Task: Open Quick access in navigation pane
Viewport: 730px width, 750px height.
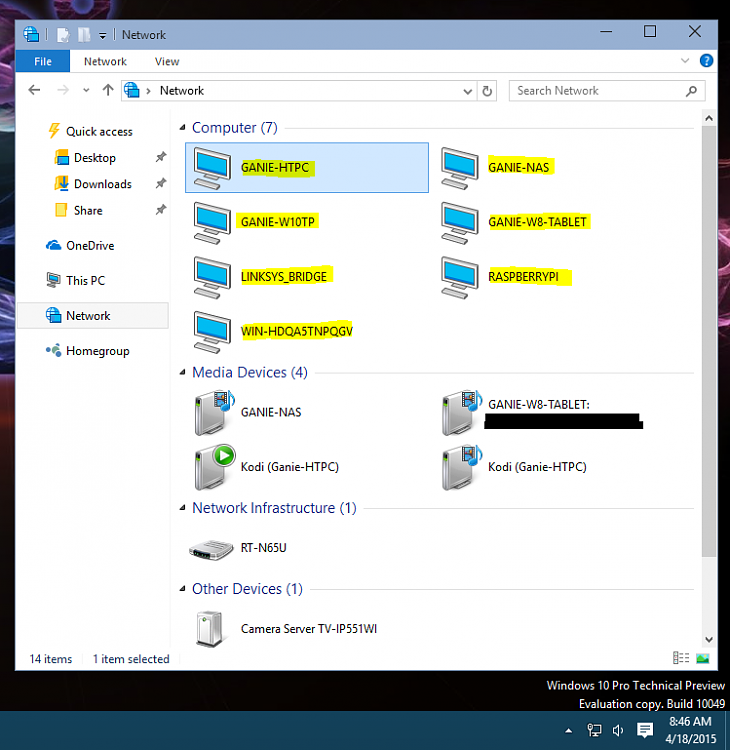Action: click(x=99, y=132)
